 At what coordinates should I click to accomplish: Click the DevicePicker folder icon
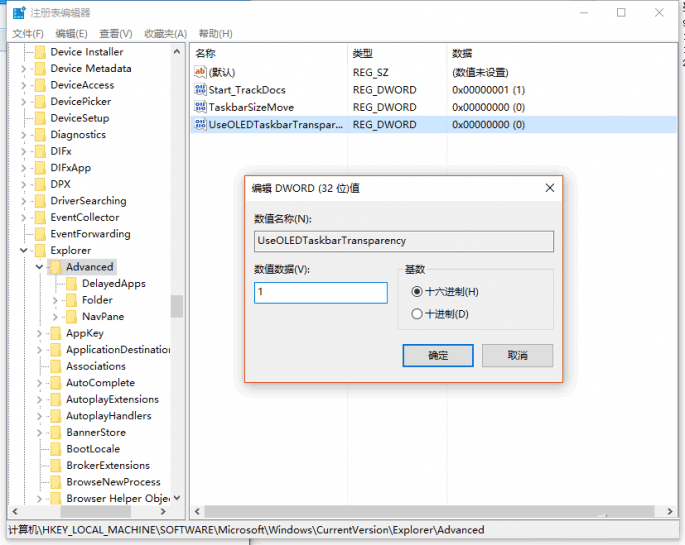point(40,102)
